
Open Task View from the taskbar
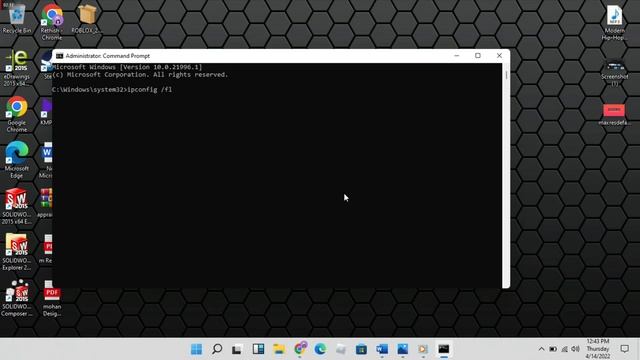point(238,349)
